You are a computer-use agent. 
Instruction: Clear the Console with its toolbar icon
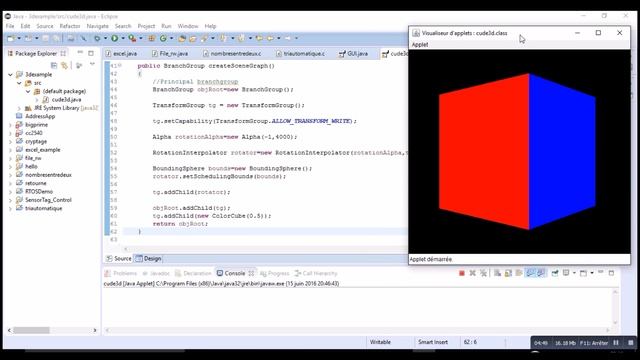pos(497,273)
